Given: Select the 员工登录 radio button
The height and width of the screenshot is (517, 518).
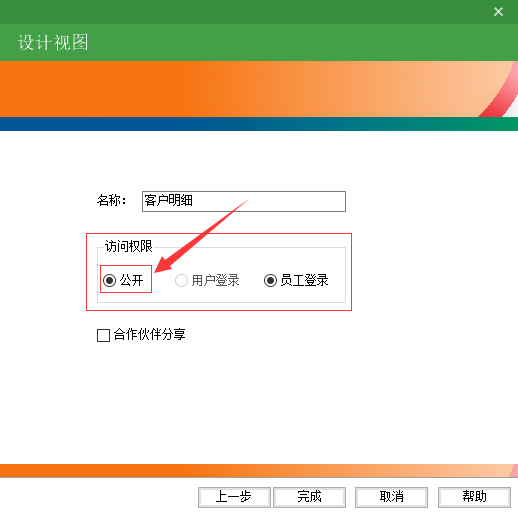Looking at the screenshot, I should pyautogui.click(x=270, y=280).
